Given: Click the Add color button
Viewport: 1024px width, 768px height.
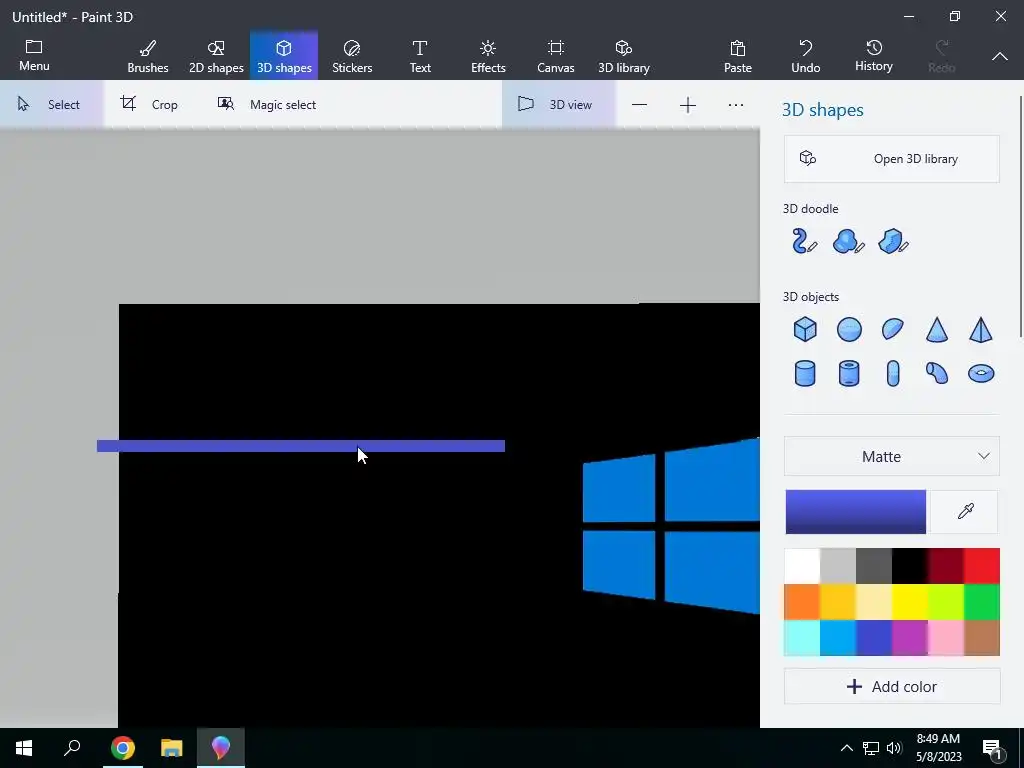Looking at the screenshot, I should tap(891, 686).
